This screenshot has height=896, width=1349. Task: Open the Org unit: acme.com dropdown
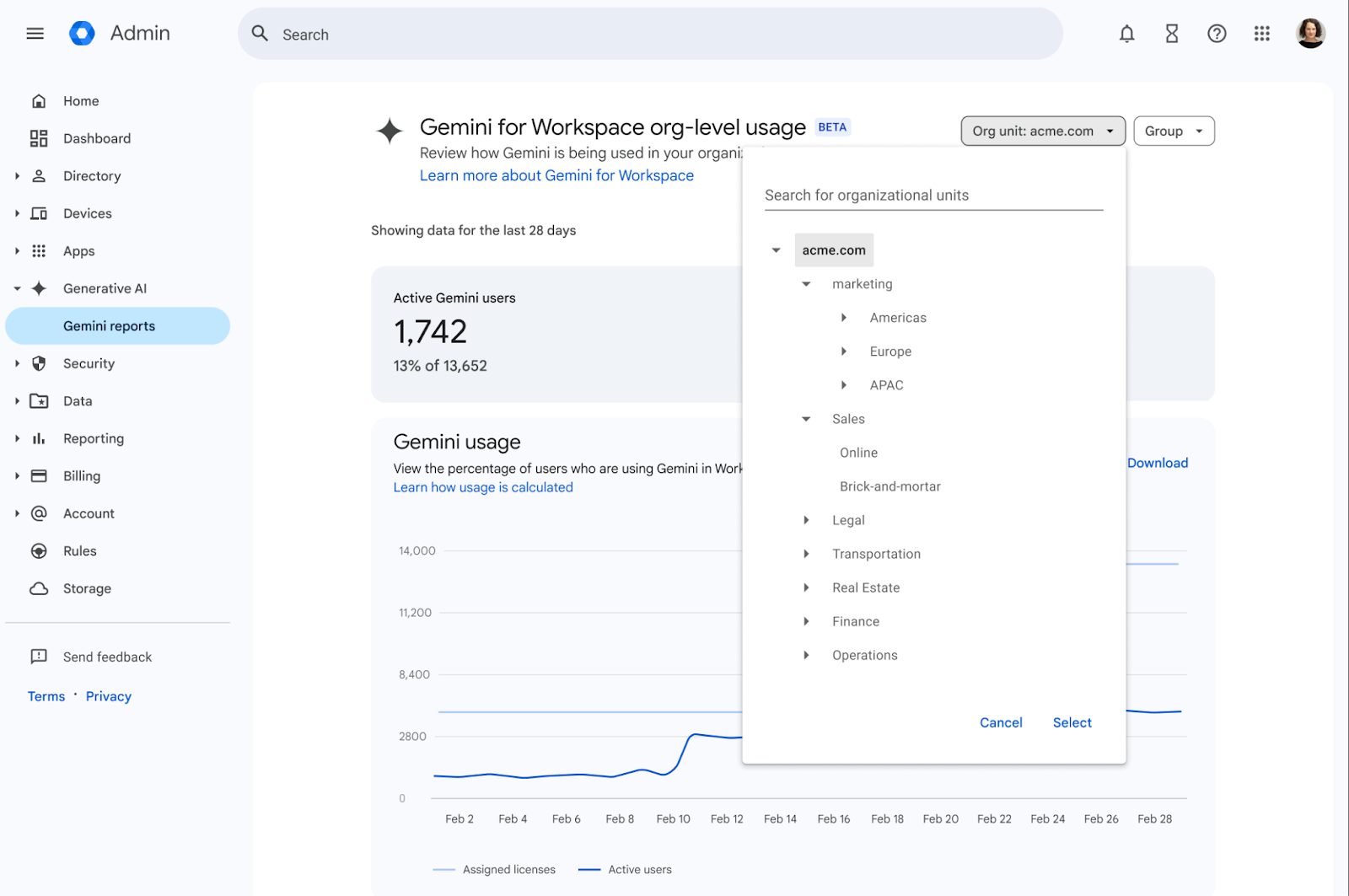1043,131
